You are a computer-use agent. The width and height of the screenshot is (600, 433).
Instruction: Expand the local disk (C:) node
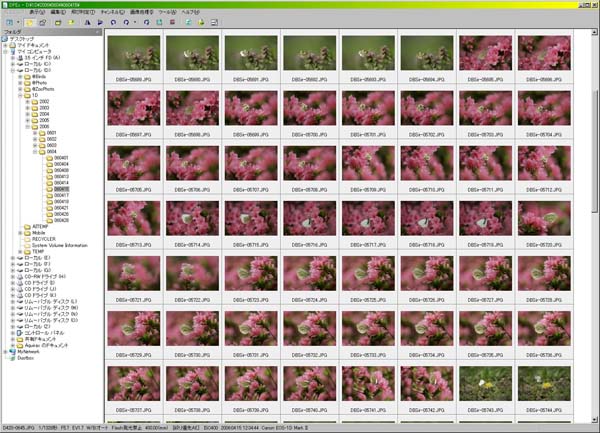(x=13, y=64)
